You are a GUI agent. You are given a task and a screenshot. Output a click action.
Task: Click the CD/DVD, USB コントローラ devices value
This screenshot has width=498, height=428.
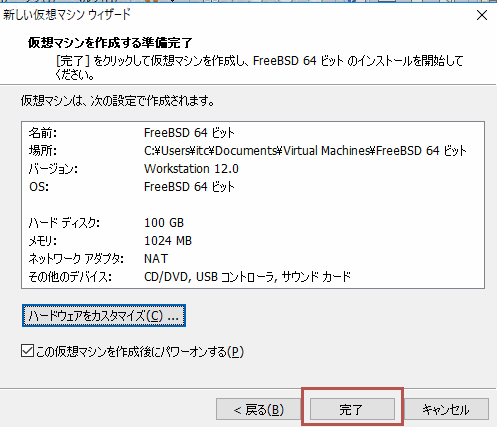[x=247, y=277]
